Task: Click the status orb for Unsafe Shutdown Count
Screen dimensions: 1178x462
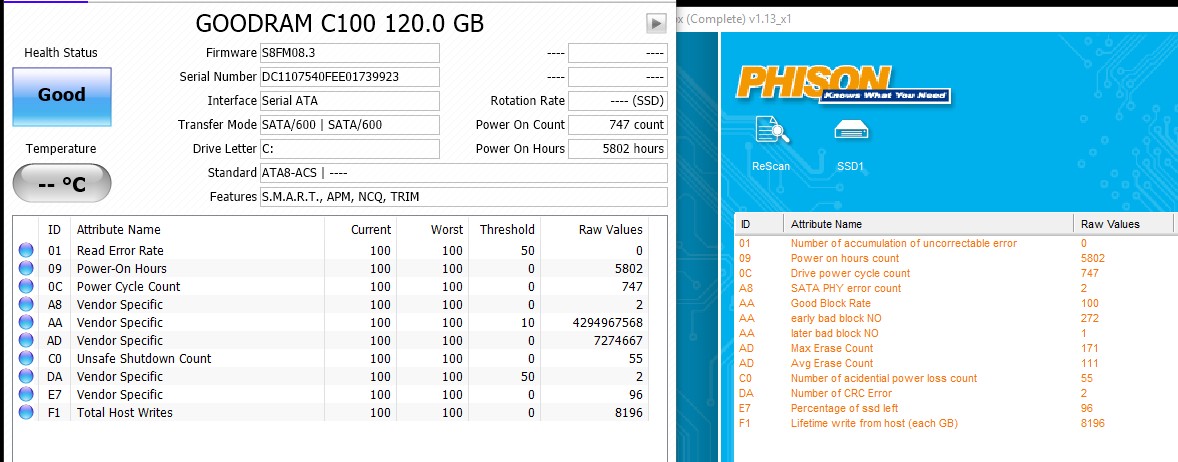Action: point(26,358)
